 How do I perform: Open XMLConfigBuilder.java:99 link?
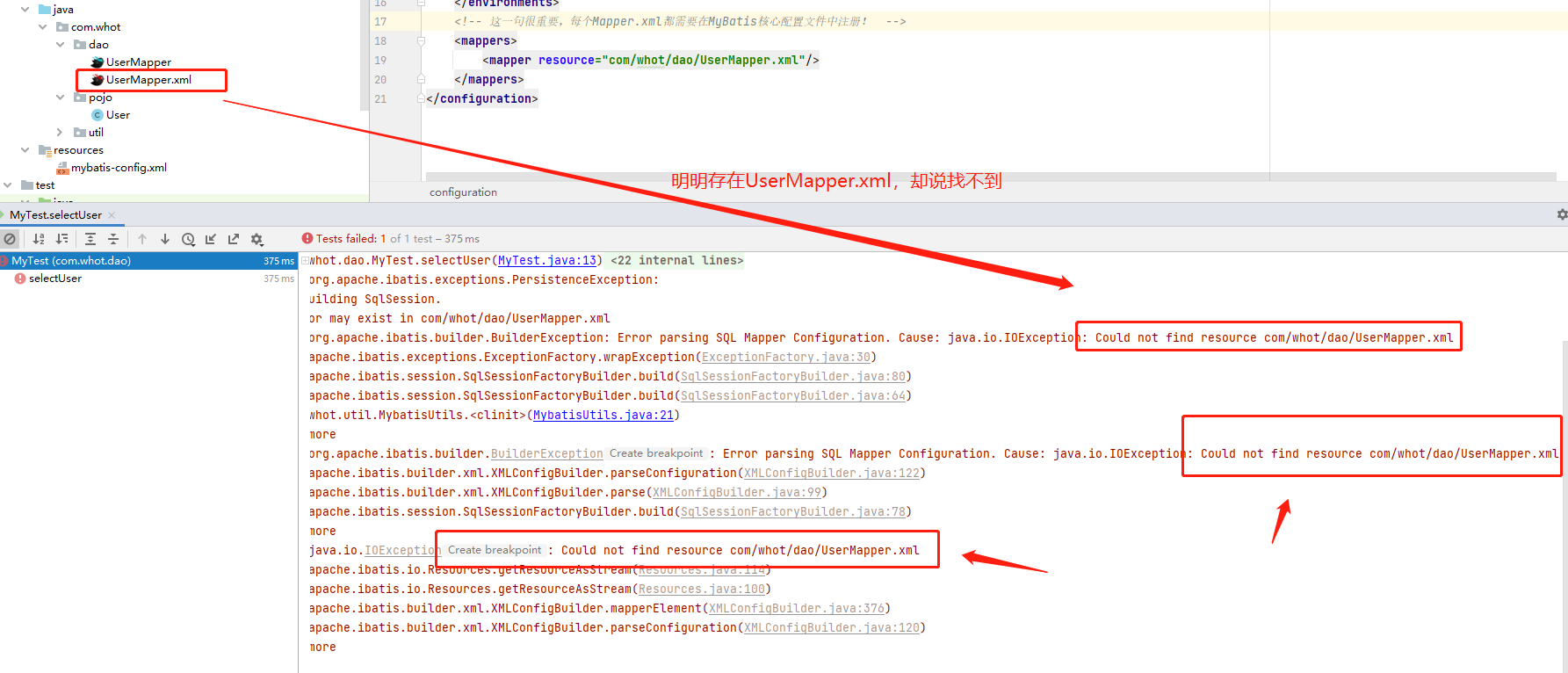pos(737,493)
